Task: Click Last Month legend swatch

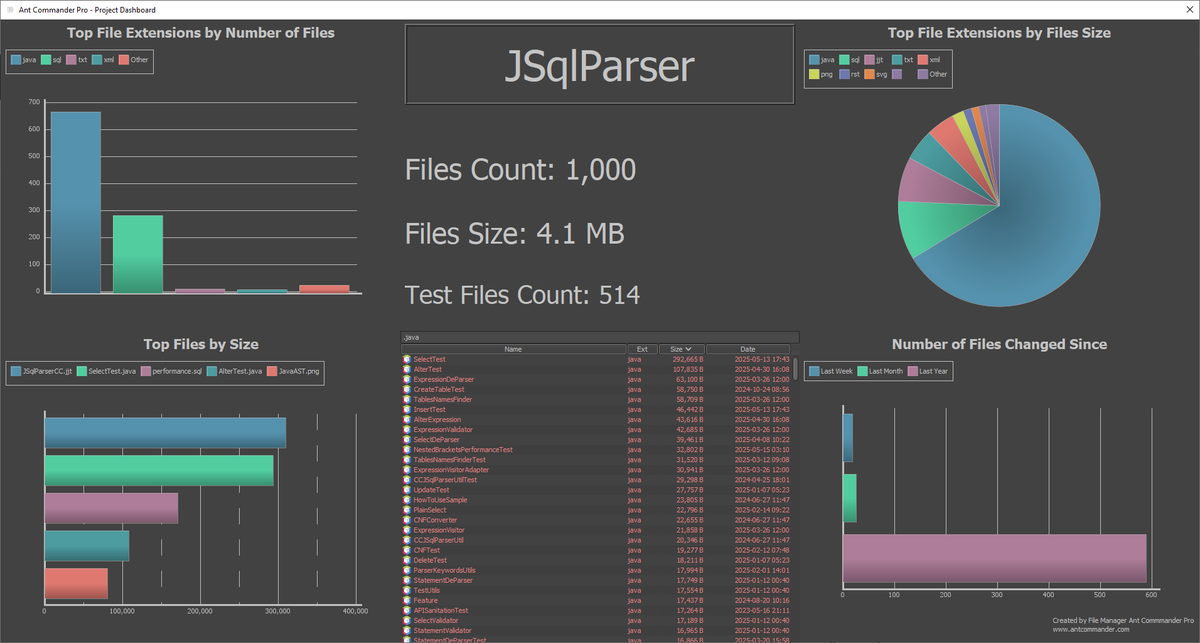Action: 863,371
